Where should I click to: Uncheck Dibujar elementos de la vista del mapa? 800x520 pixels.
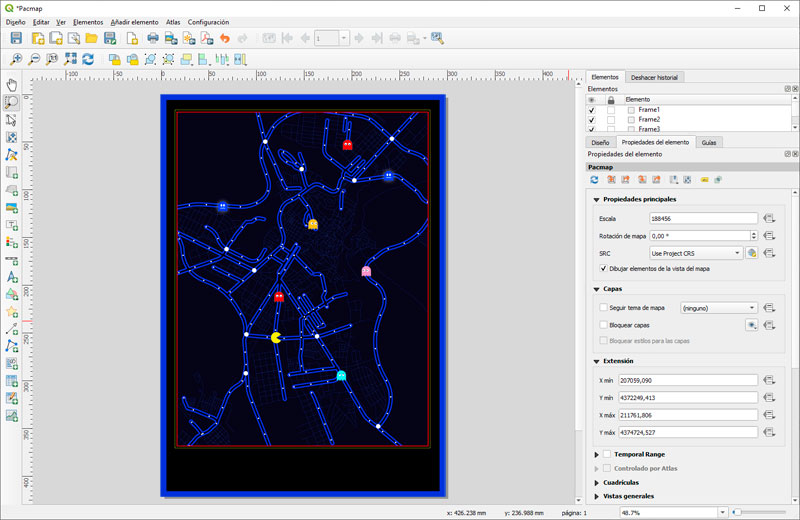click(604, 268)
